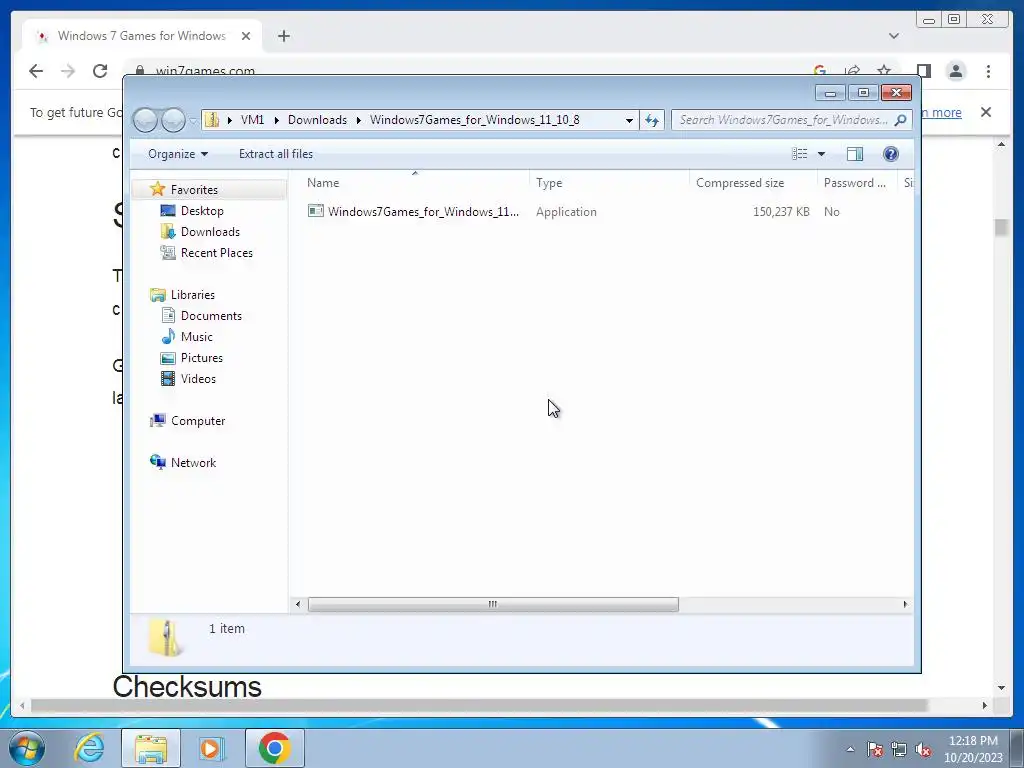1024x768 pixels.
Task: Click the left arrow of Explorer horizontal scrollbar
Action: [x=298, y=604]
